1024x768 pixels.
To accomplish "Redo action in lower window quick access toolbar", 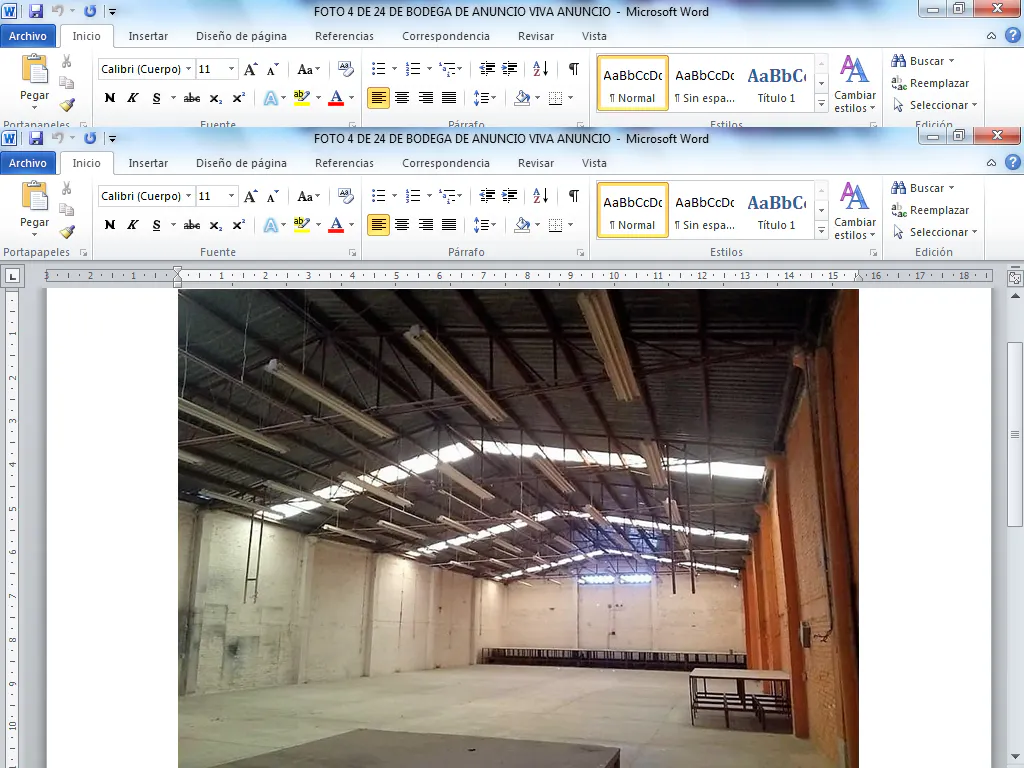I will [90, 138].
